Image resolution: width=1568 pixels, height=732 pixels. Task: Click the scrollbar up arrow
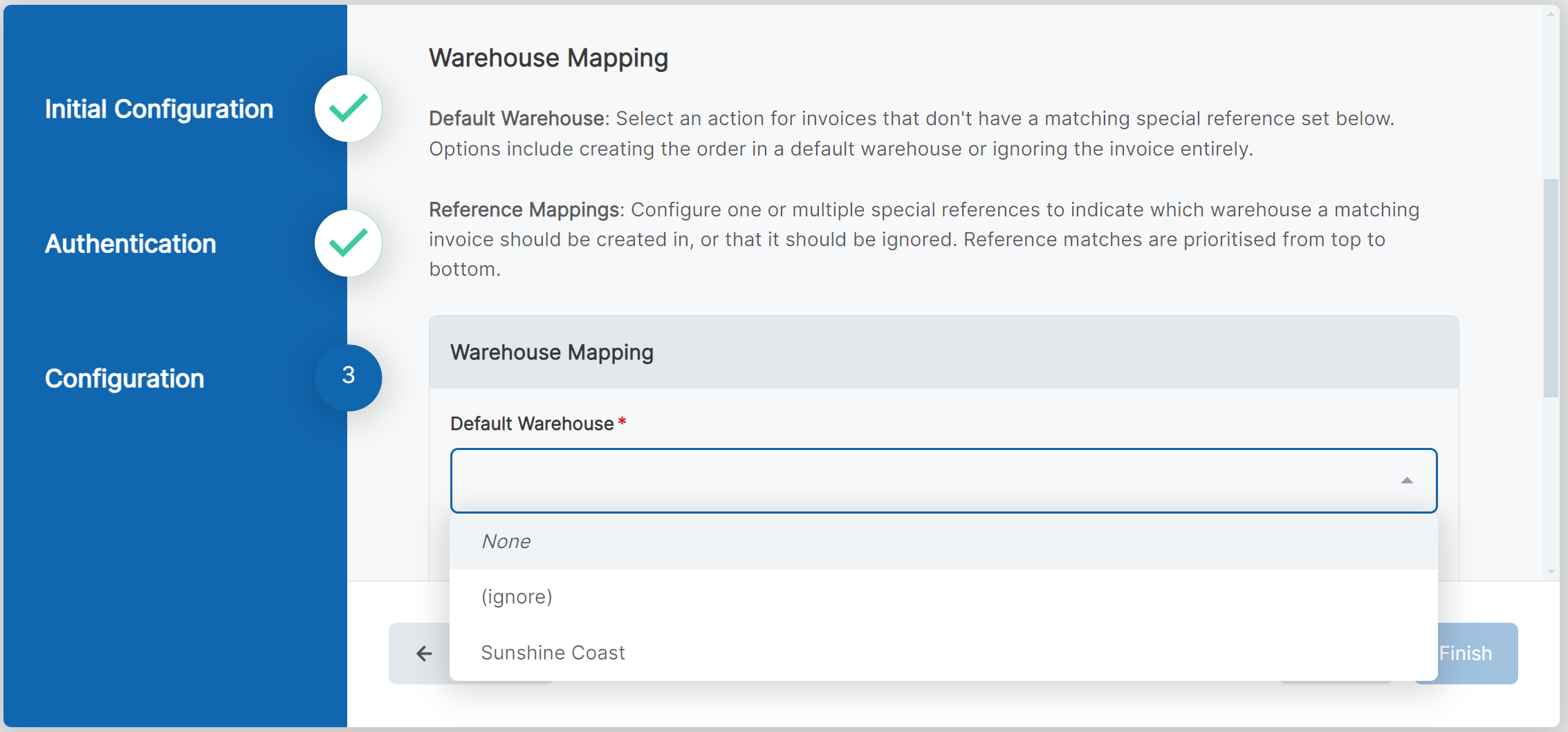click(x=1551, y=14)
